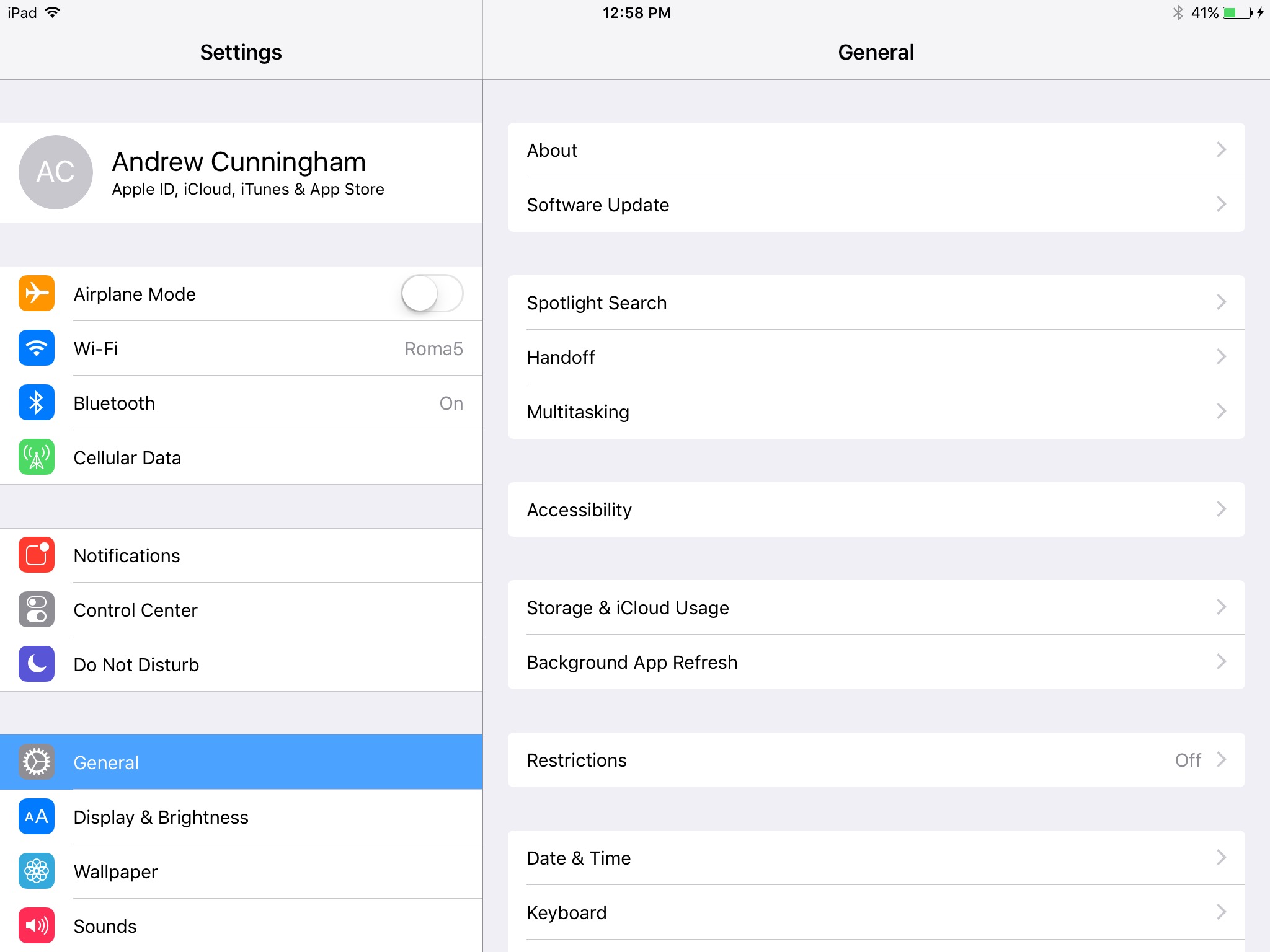Tap the Andrew Cunningham Apple ID profile
Viewport: 1270px width, 952px height.
pos(241,172)
